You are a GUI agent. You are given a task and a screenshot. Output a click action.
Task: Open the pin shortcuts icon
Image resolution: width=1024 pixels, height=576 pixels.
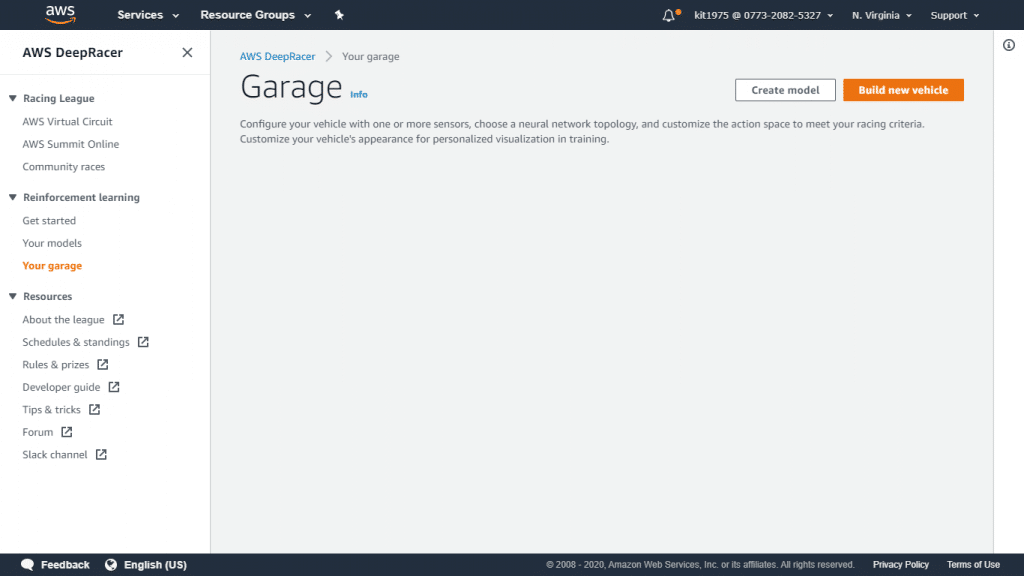(x=339, y=15)
